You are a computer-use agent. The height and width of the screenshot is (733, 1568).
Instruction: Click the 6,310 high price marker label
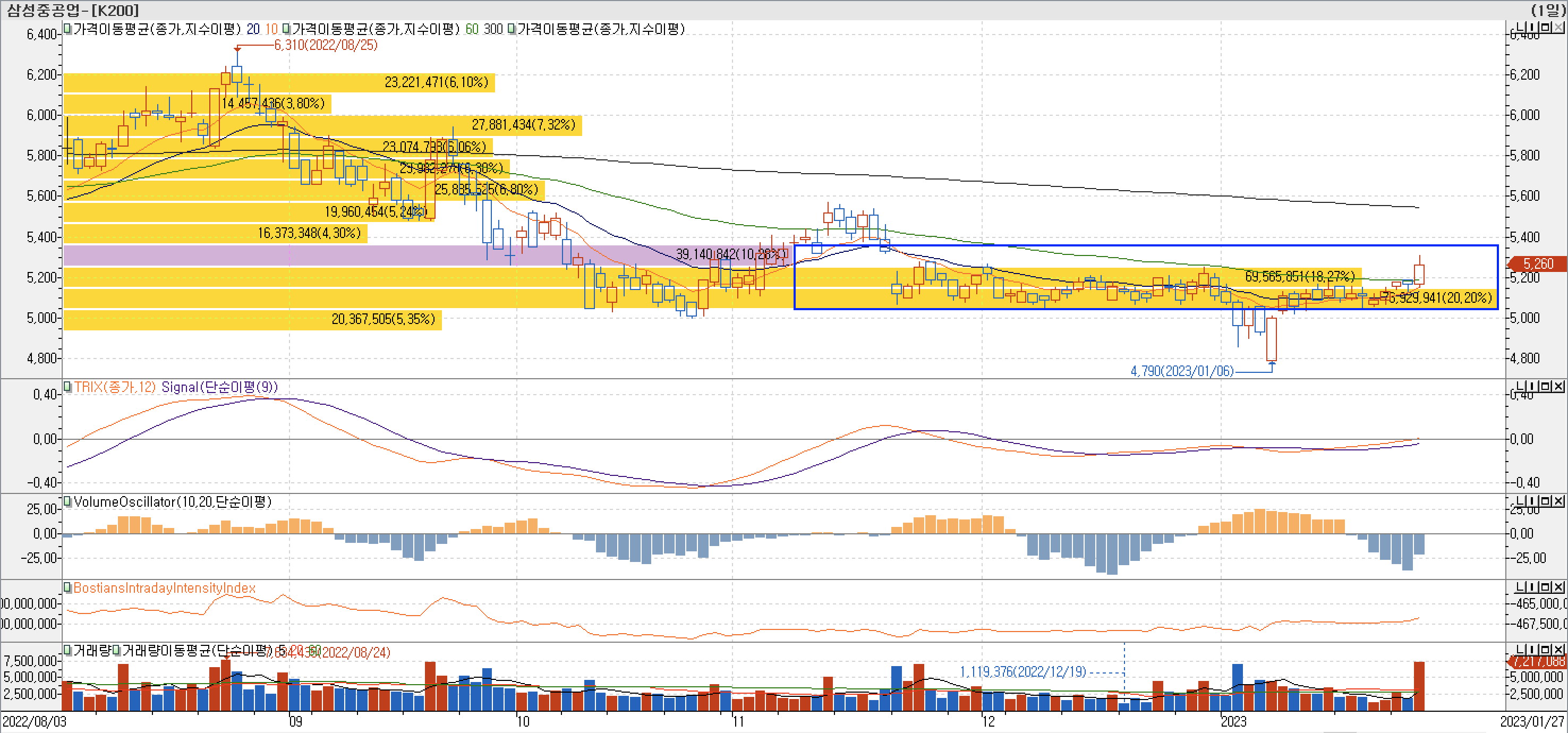click(326, 45)
